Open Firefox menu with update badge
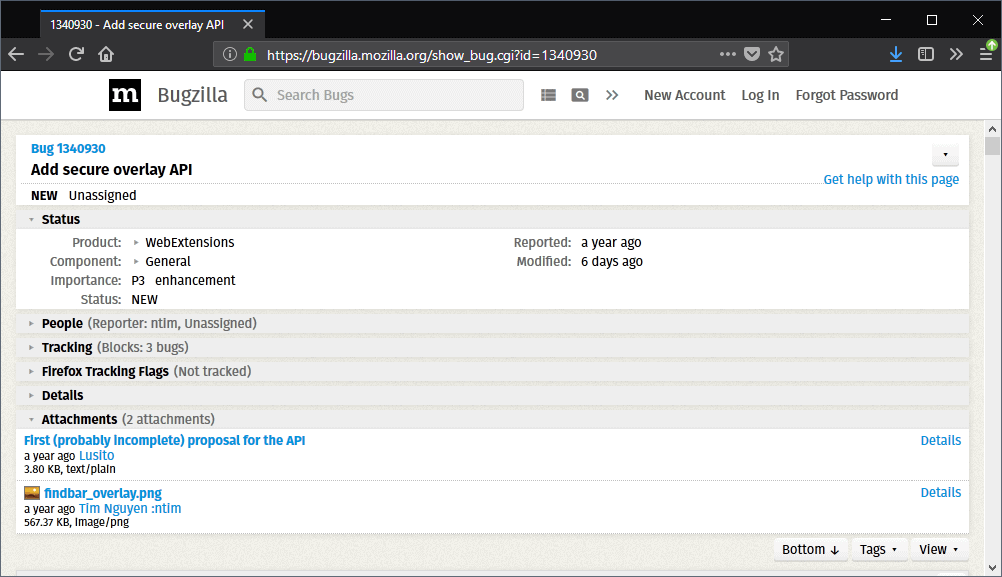The image size is (1002, 577). tap(986, 53)
